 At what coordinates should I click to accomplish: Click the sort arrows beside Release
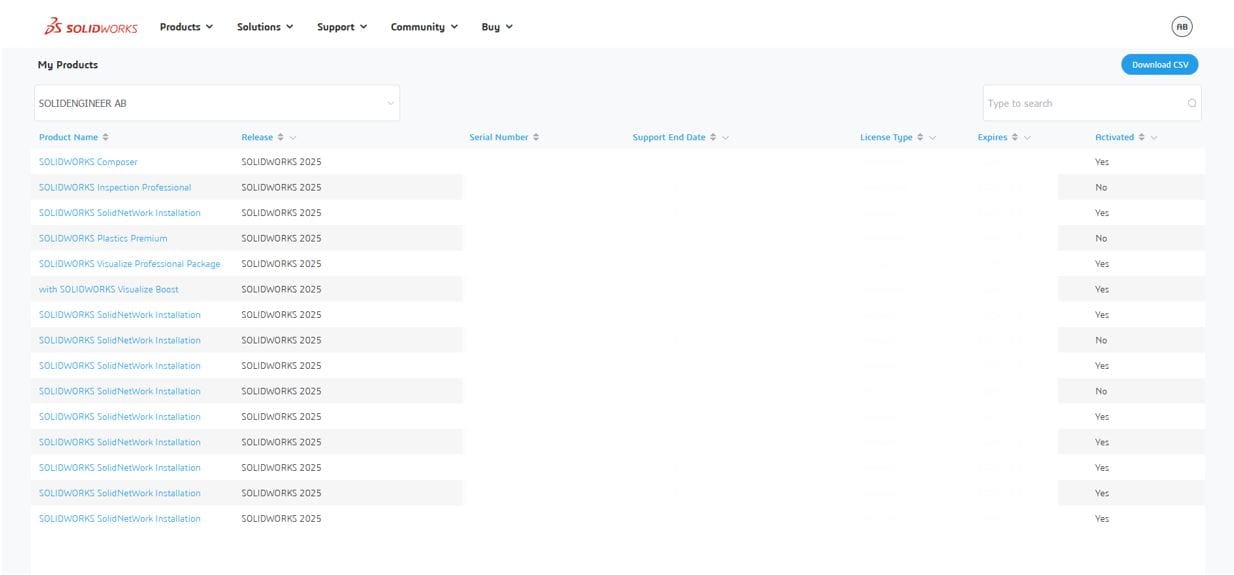coord(281,137)
